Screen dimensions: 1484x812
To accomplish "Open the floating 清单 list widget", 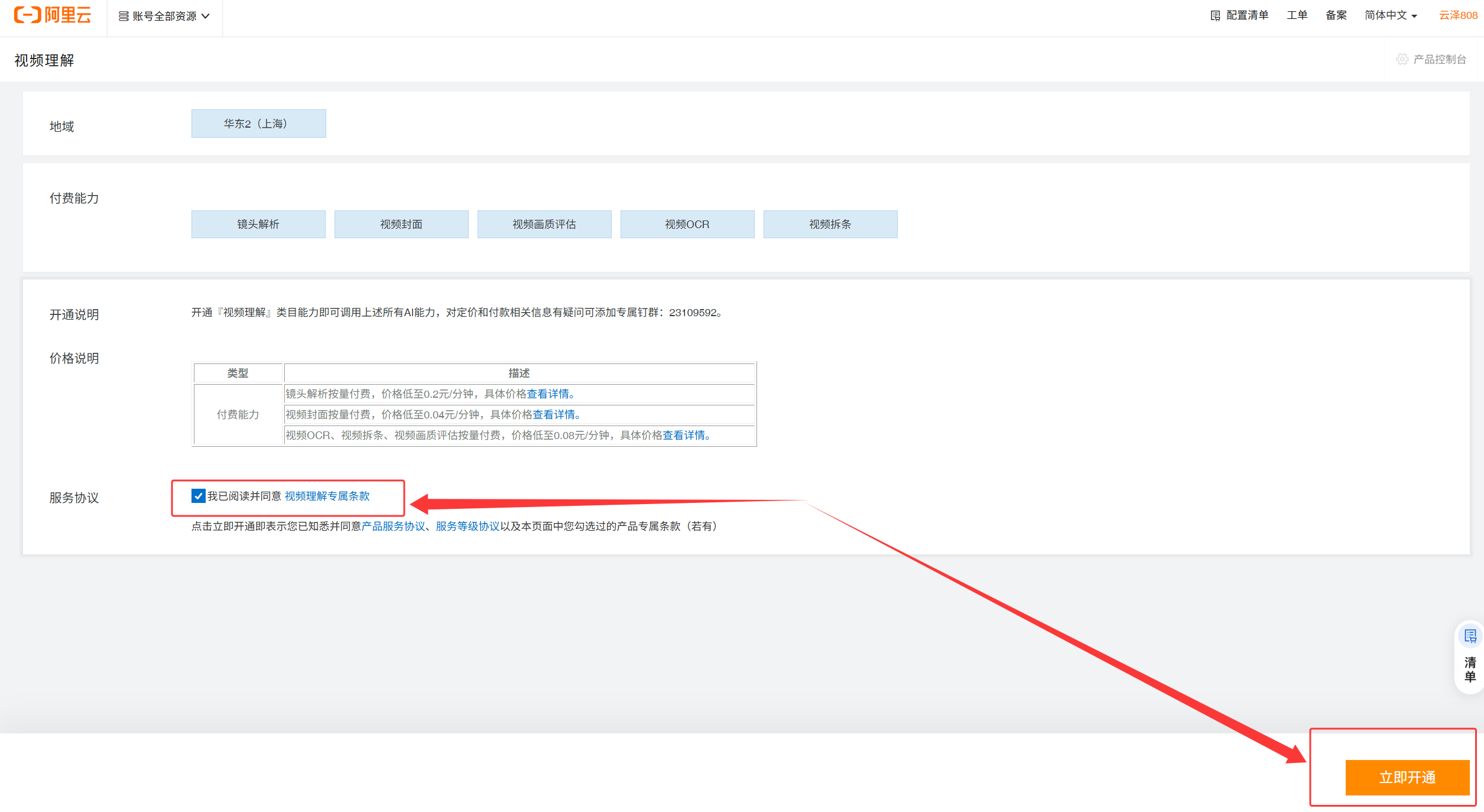I will tap(1470, 656).
